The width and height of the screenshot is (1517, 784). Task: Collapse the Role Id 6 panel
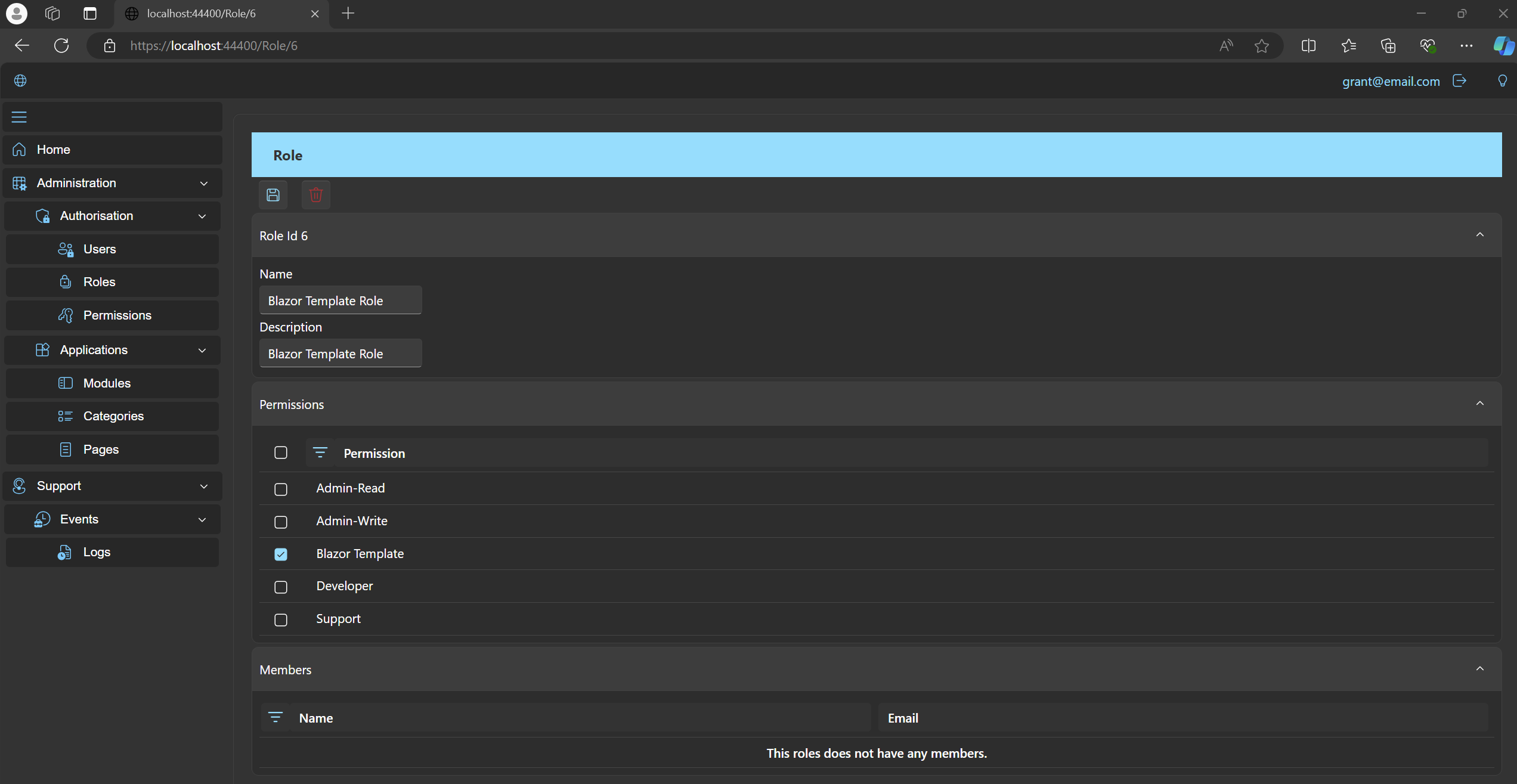tap(1479, 235)
